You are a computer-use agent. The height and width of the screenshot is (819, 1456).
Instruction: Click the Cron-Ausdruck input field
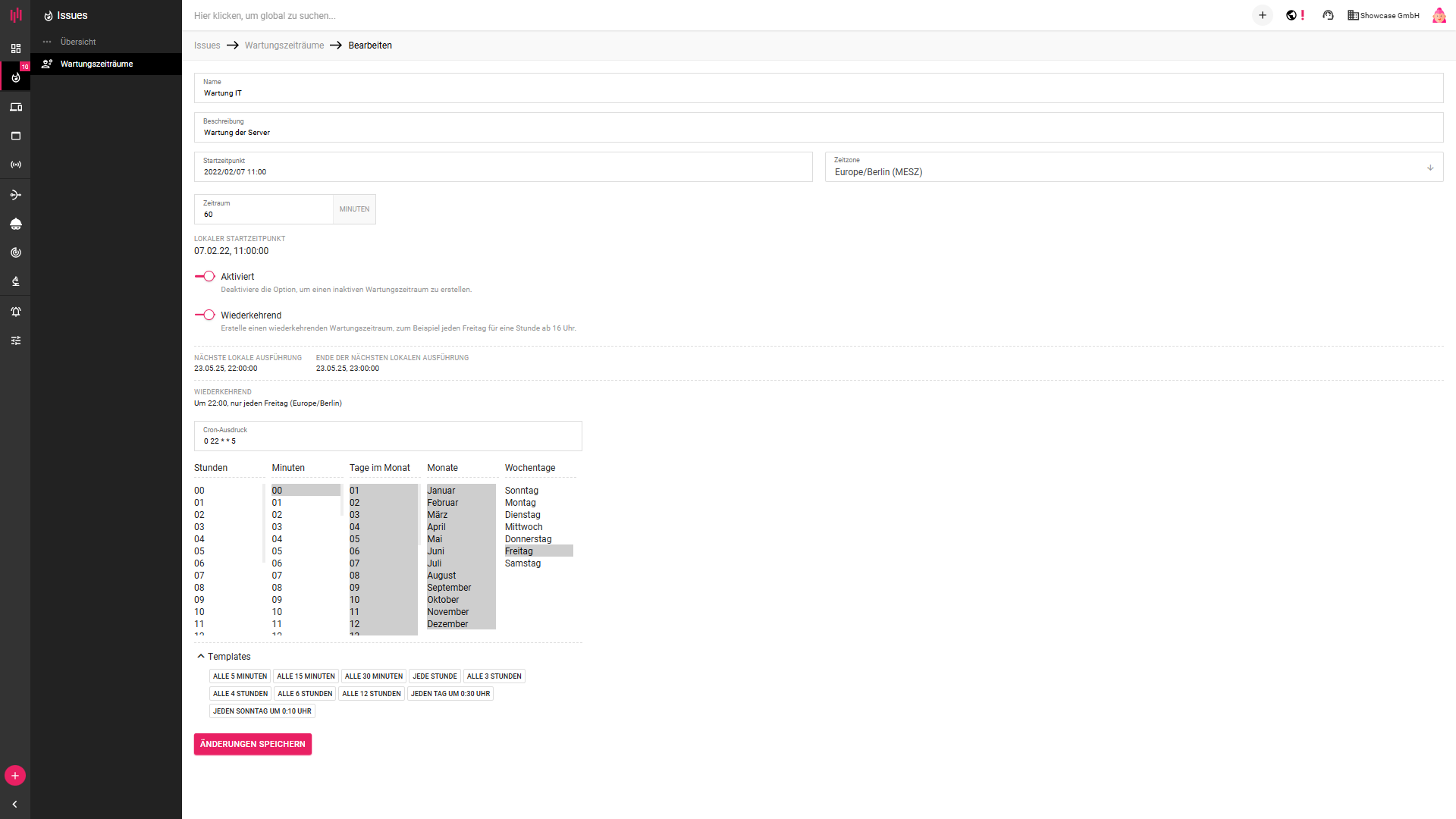tap(388, 441)
